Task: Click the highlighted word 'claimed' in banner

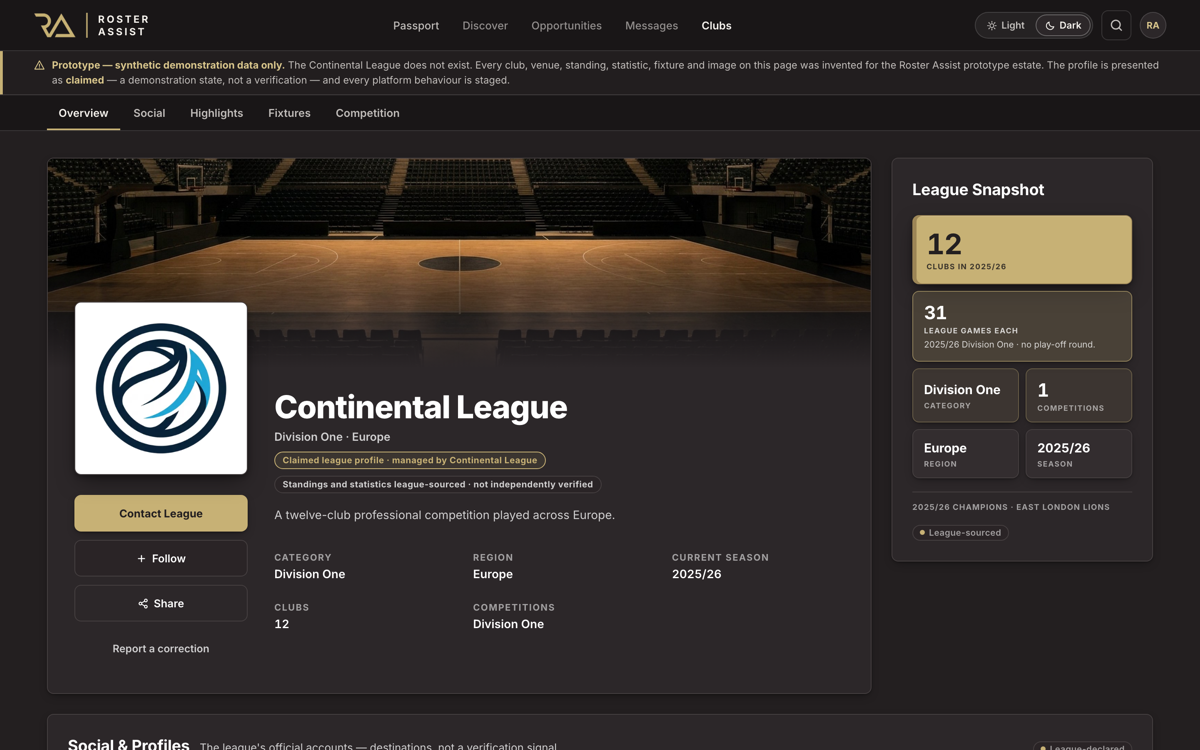Action: [85, 80]
